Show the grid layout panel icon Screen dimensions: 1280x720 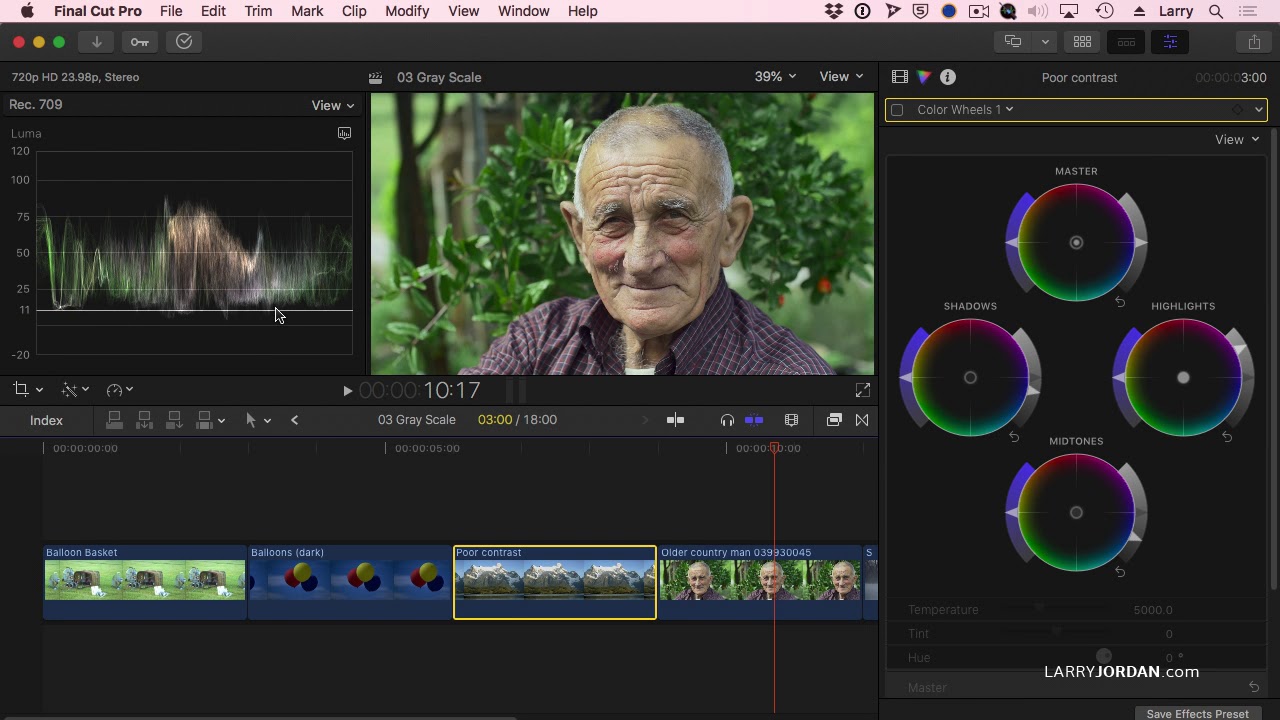tap(1082, 42)
